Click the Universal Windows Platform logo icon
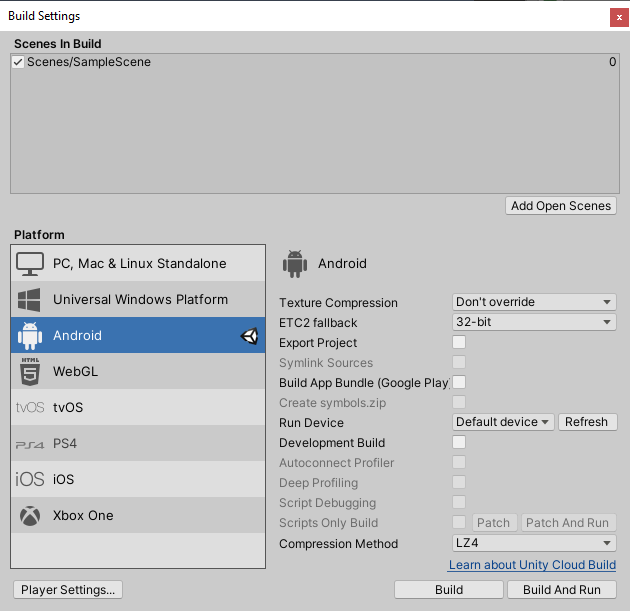630x611 pixels. tap(29, 300)
